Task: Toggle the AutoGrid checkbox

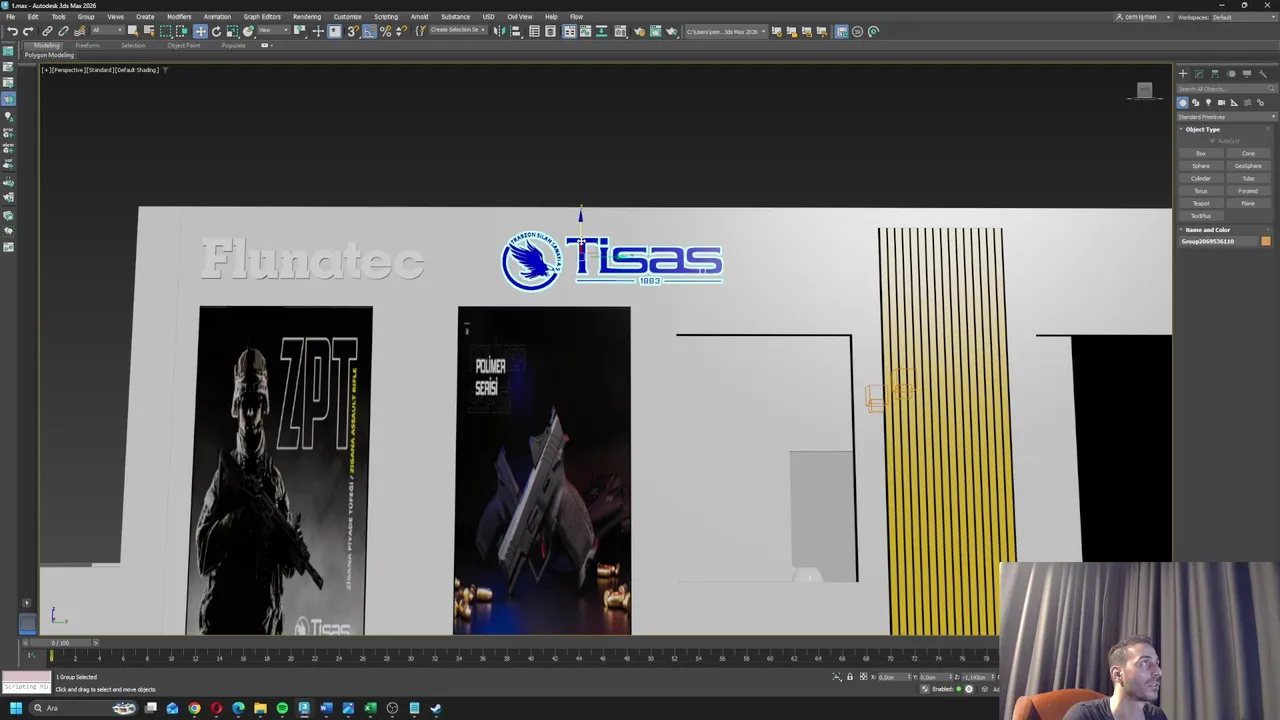Action: pyautogui.click(x=1213, y=141)
